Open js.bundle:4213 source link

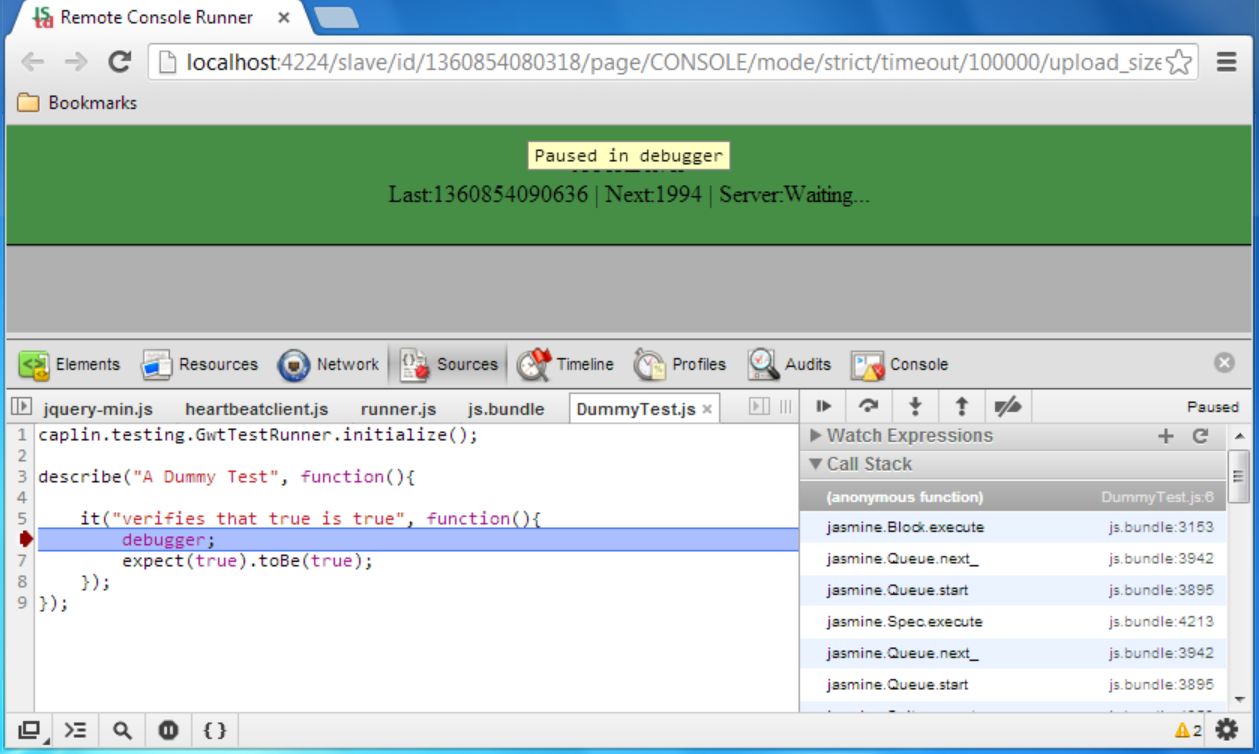pos(1161,622)
